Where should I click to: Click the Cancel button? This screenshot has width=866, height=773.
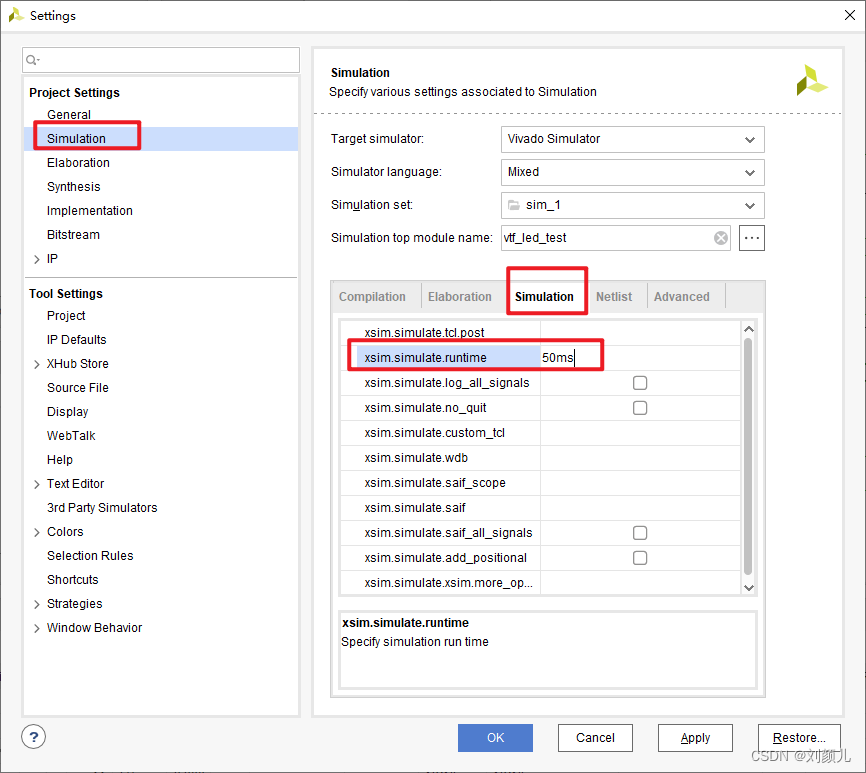coord(595,738)
